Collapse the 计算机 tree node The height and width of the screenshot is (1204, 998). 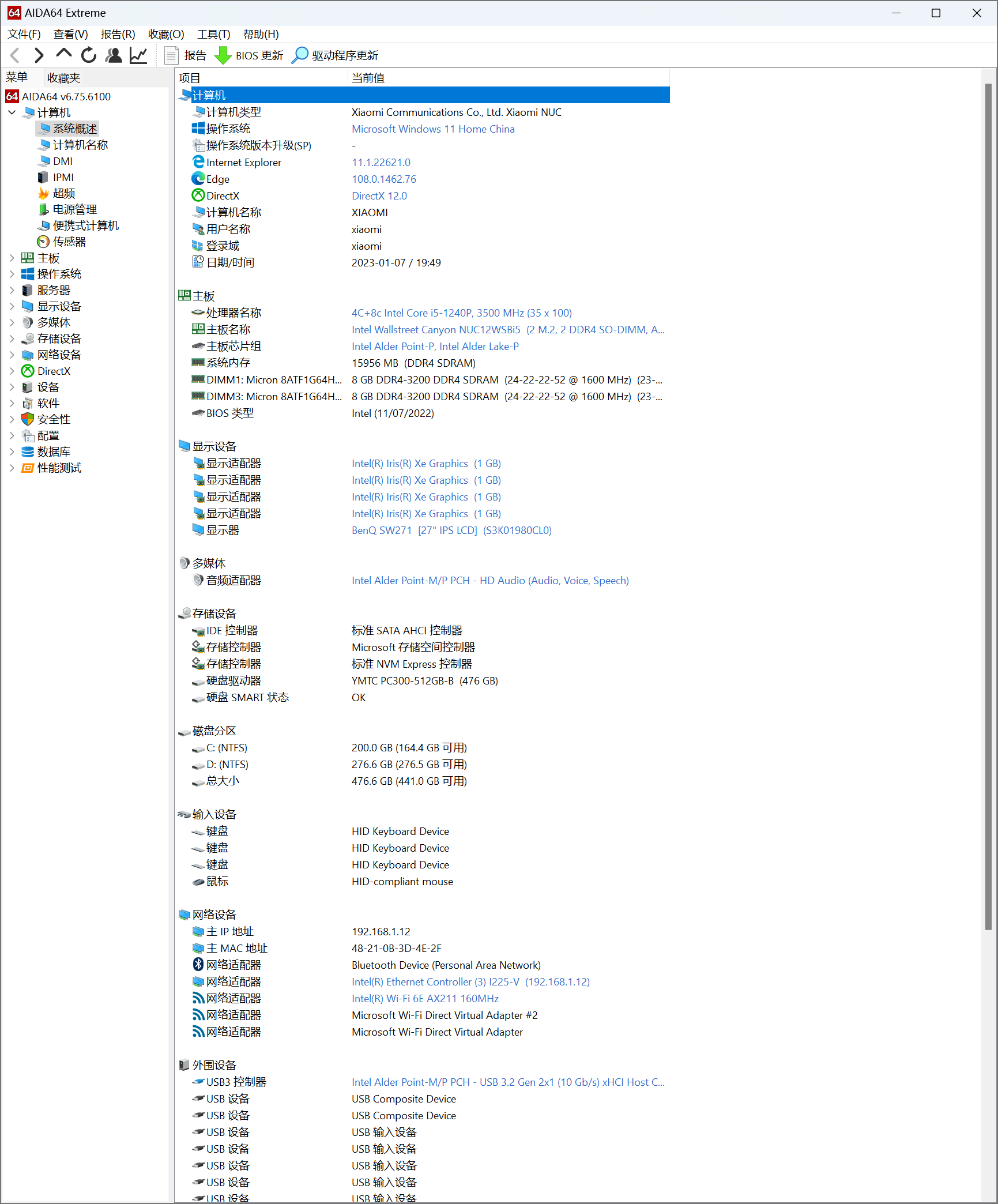click(x=12, y=112)
